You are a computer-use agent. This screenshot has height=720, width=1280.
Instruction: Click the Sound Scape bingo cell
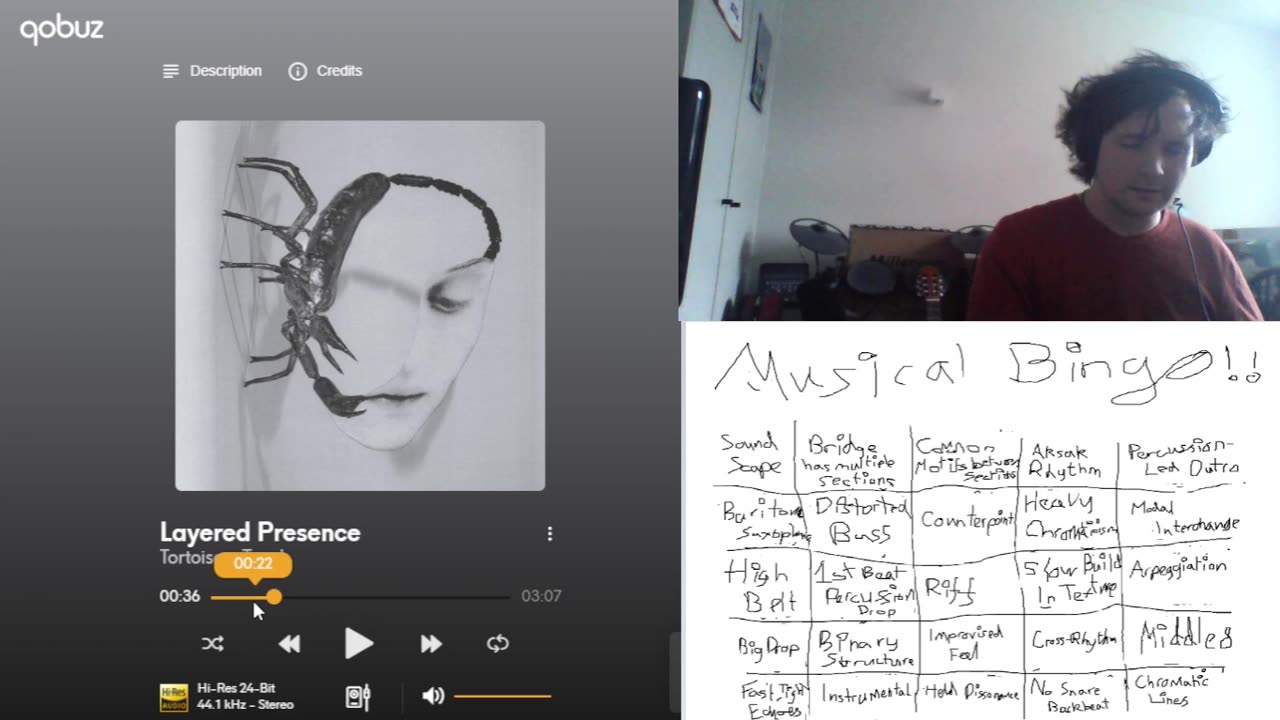[x=752, y=455]
